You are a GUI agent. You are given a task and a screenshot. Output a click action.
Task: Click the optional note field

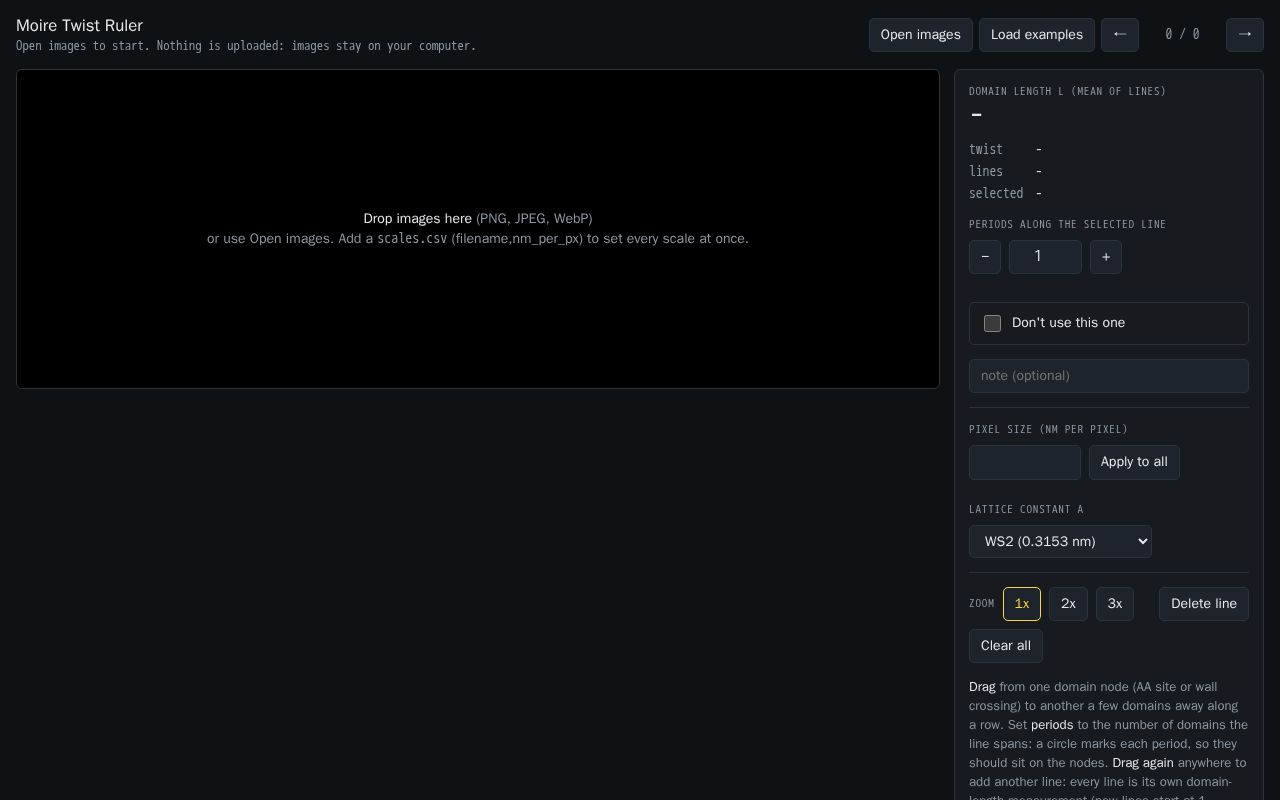(x=1109, y=376)
